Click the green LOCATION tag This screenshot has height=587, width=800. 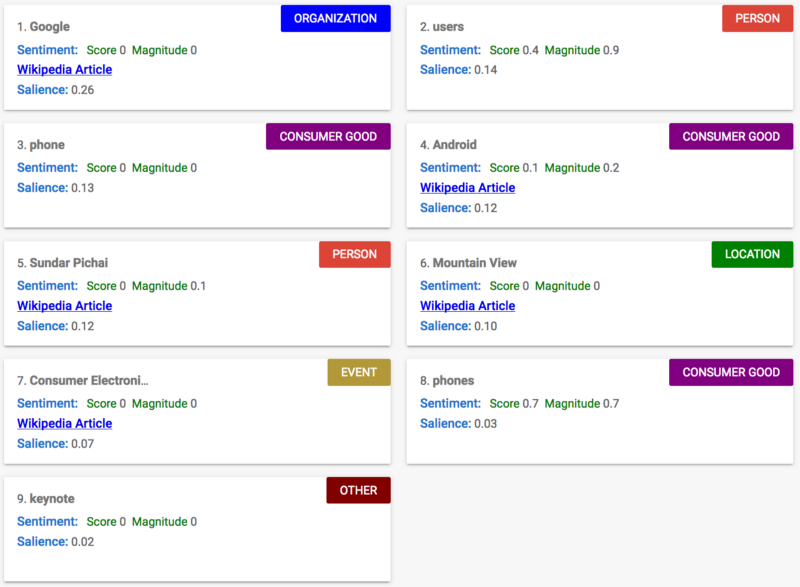pyautogui.click(x=752, y=254)
